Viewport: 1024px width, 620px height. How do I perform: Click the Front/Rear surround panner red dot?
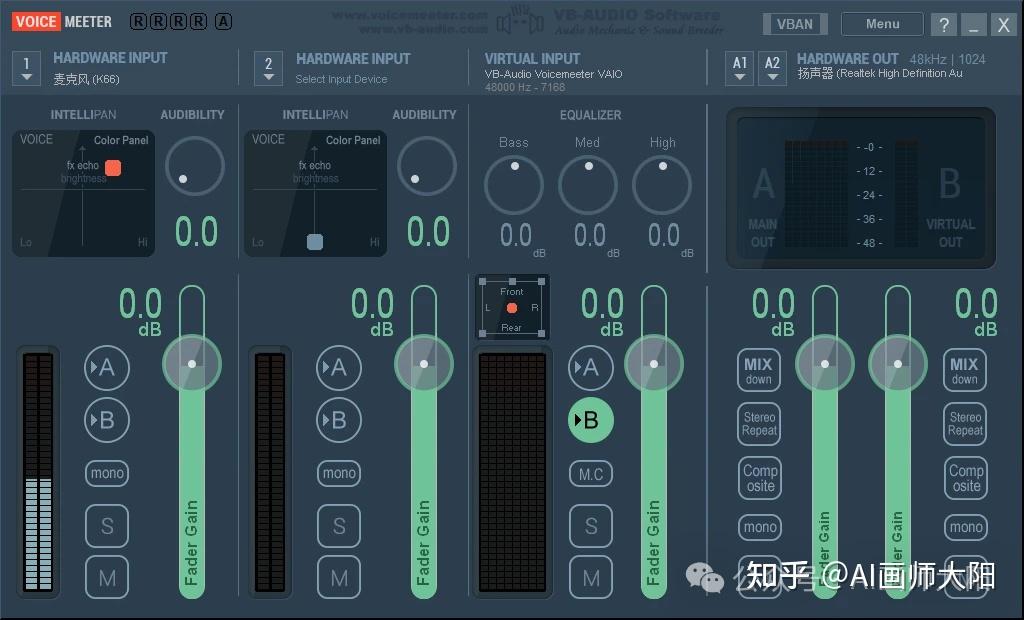click(512, 308)
